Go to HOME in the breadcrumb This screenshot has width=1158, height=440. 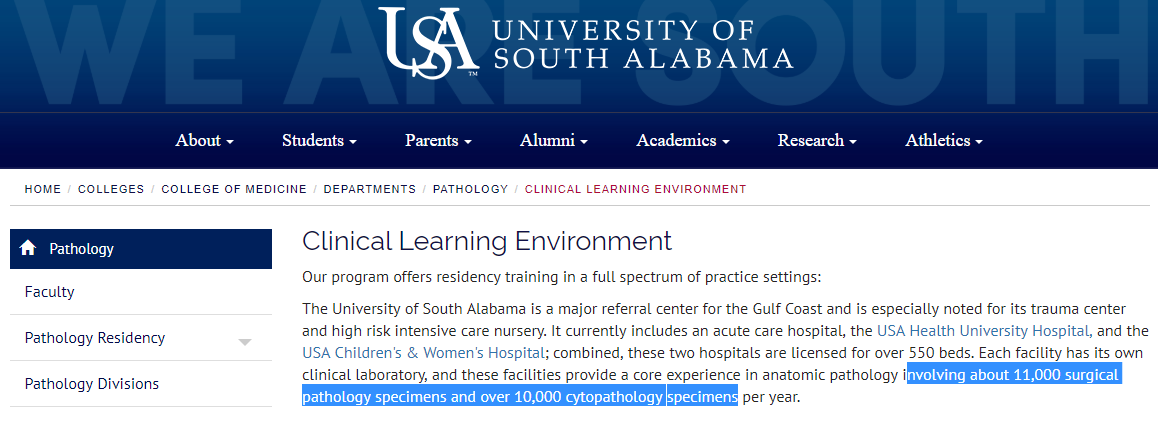click(43, 189)
